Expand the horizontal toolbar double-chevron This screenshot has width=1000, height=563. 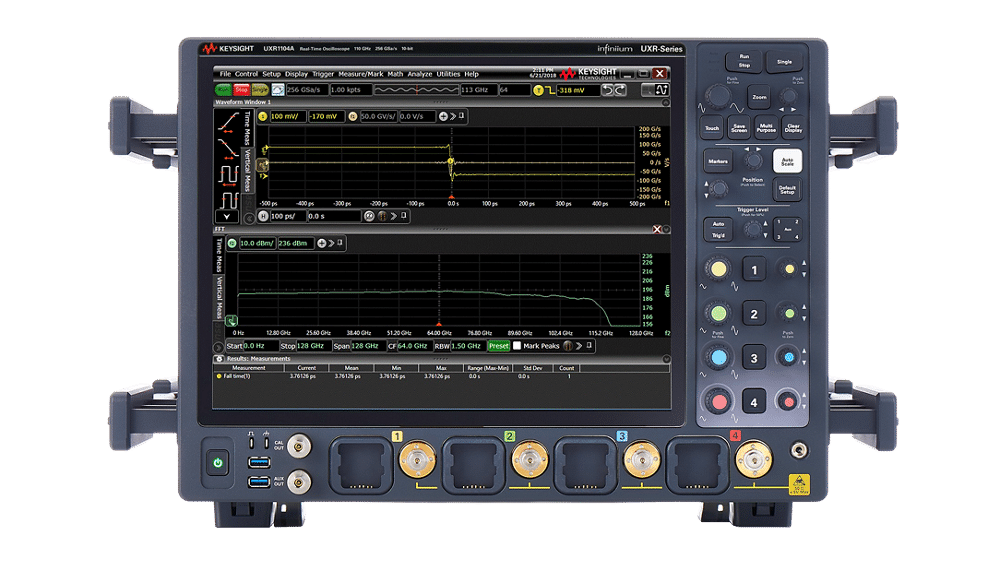coord(394,216)
